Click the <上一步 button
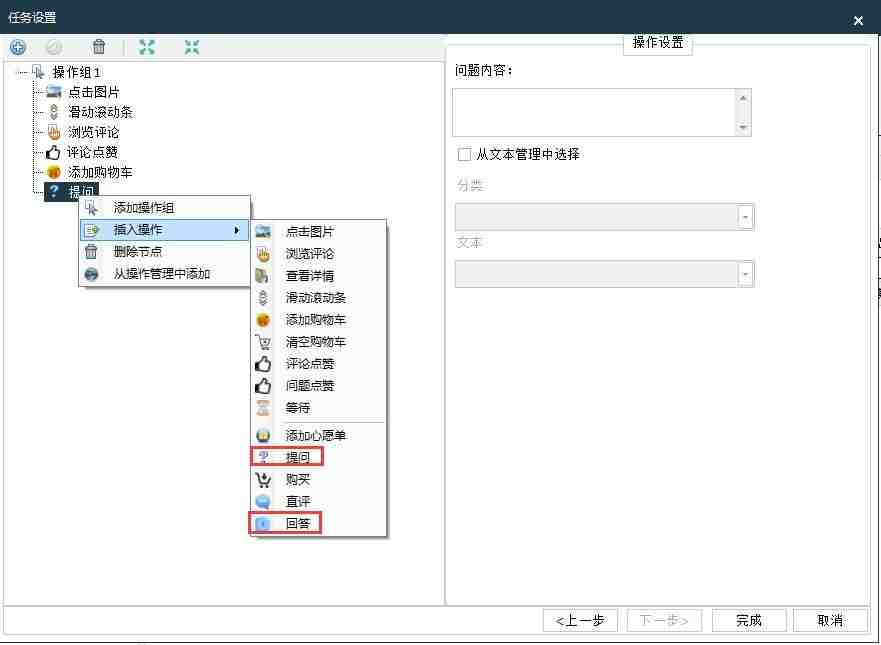This screenshot has height=645, width=881. 580,620
